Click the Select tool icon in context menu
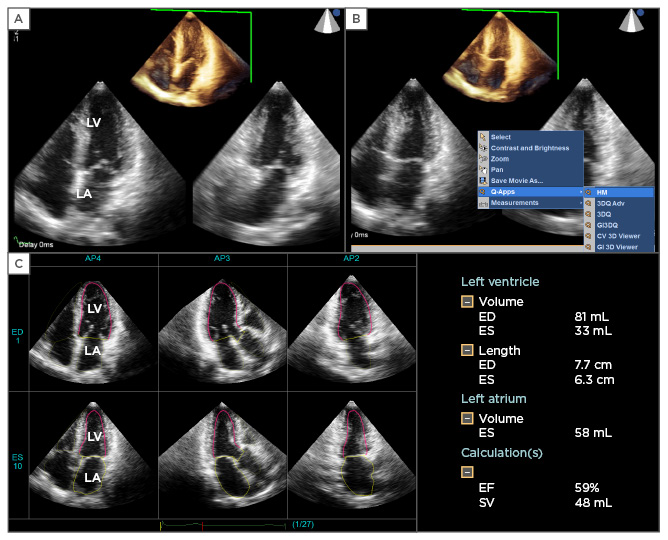Viewport: 668px width, 540px height. (x=483, y=137)
